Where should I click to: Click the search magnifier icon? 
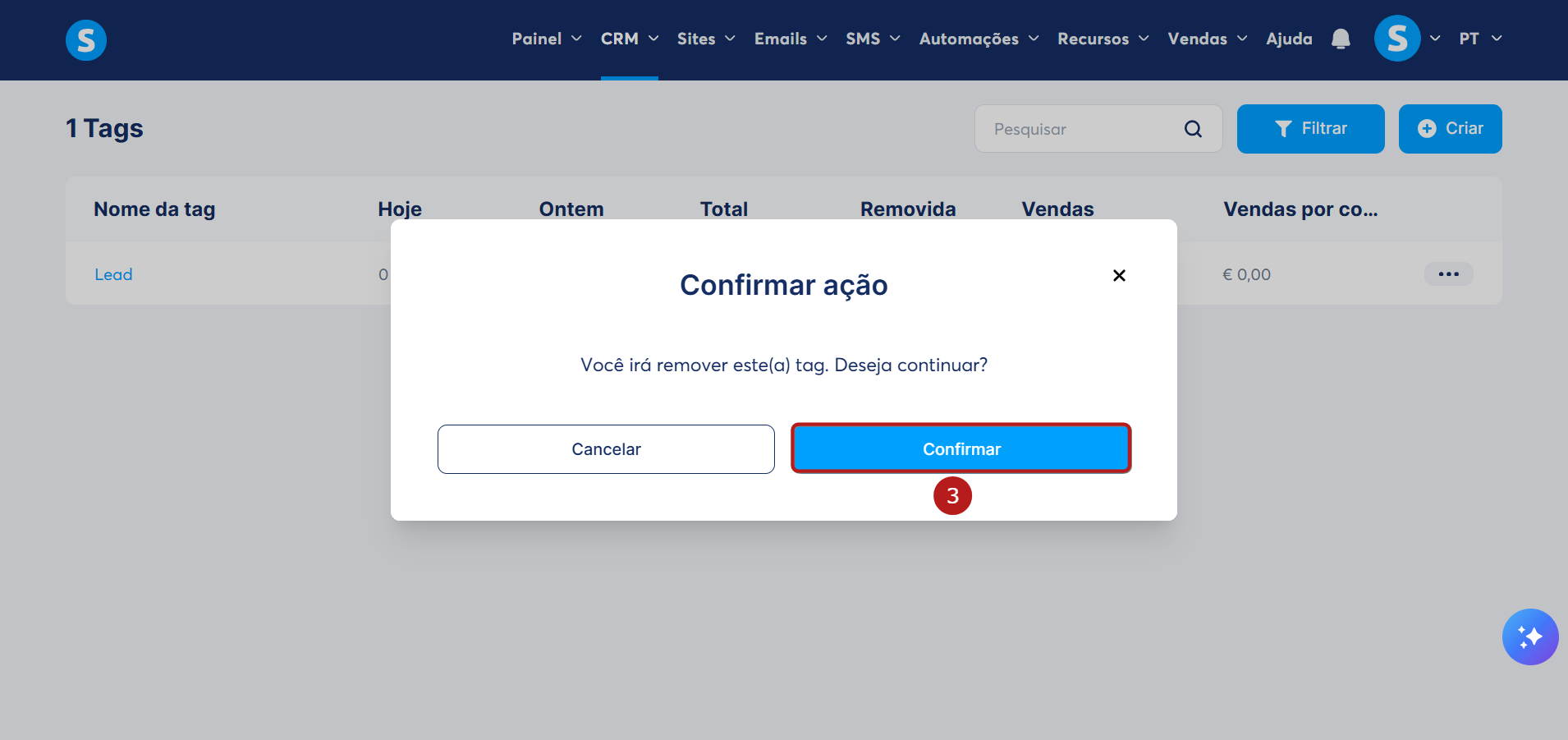click(x=1193, y=129)
